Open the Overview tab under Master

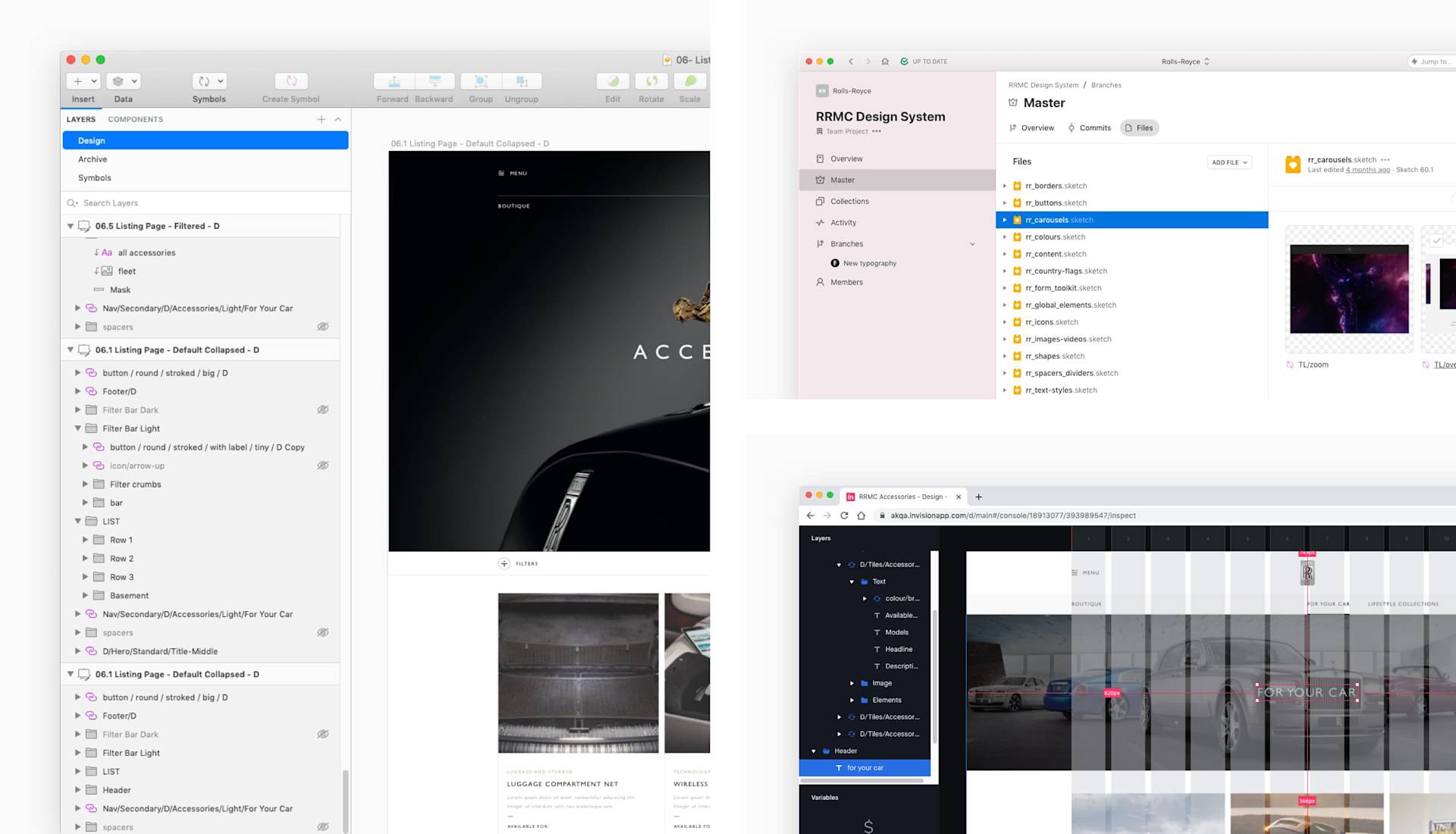pos(1031,128)
